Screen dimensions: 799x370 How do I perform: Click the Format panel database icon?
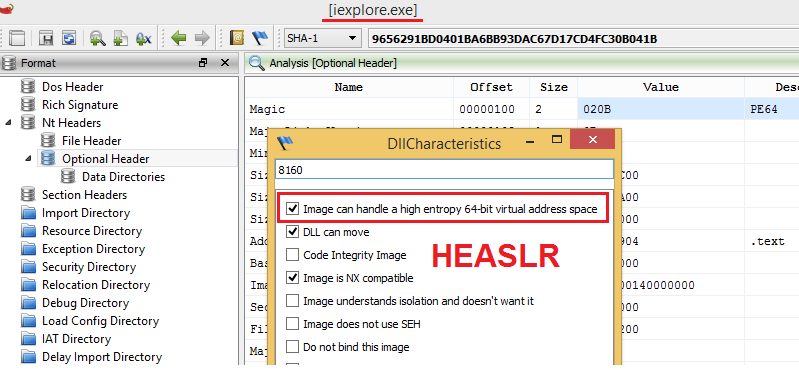tap(9, 63)
